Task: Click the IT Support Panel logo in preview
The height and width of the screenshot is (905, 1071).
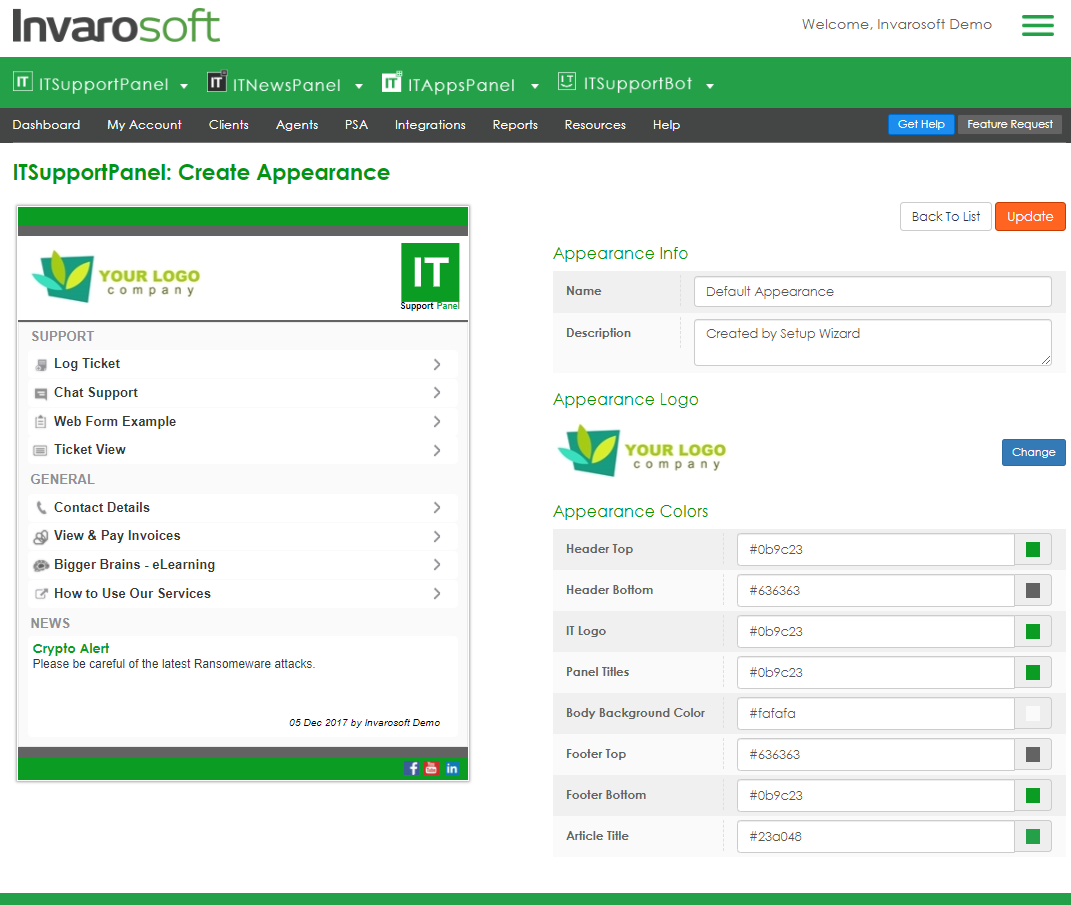Action: 430,277
